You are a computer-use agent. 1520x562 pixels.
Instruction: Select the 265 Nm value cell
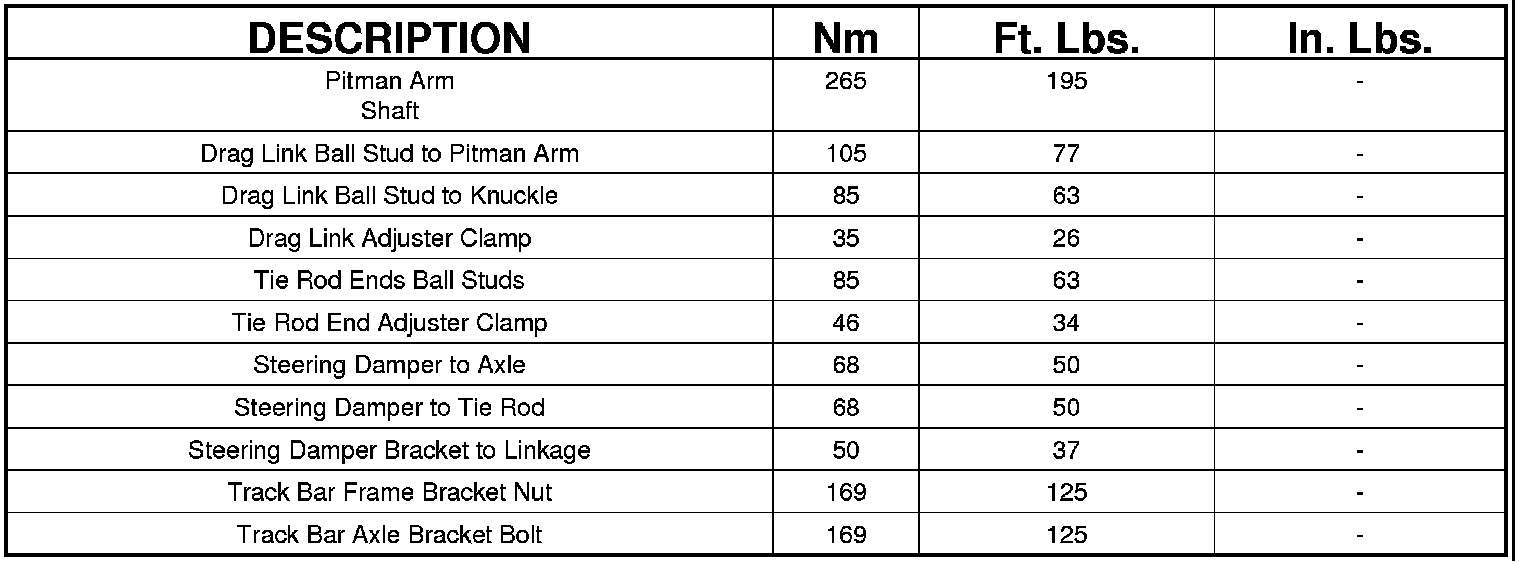click(x=845, y=82)
